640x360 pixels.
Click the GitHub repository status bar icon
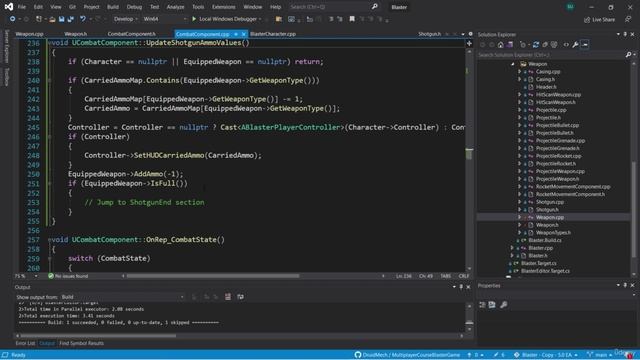pos(358,355)
